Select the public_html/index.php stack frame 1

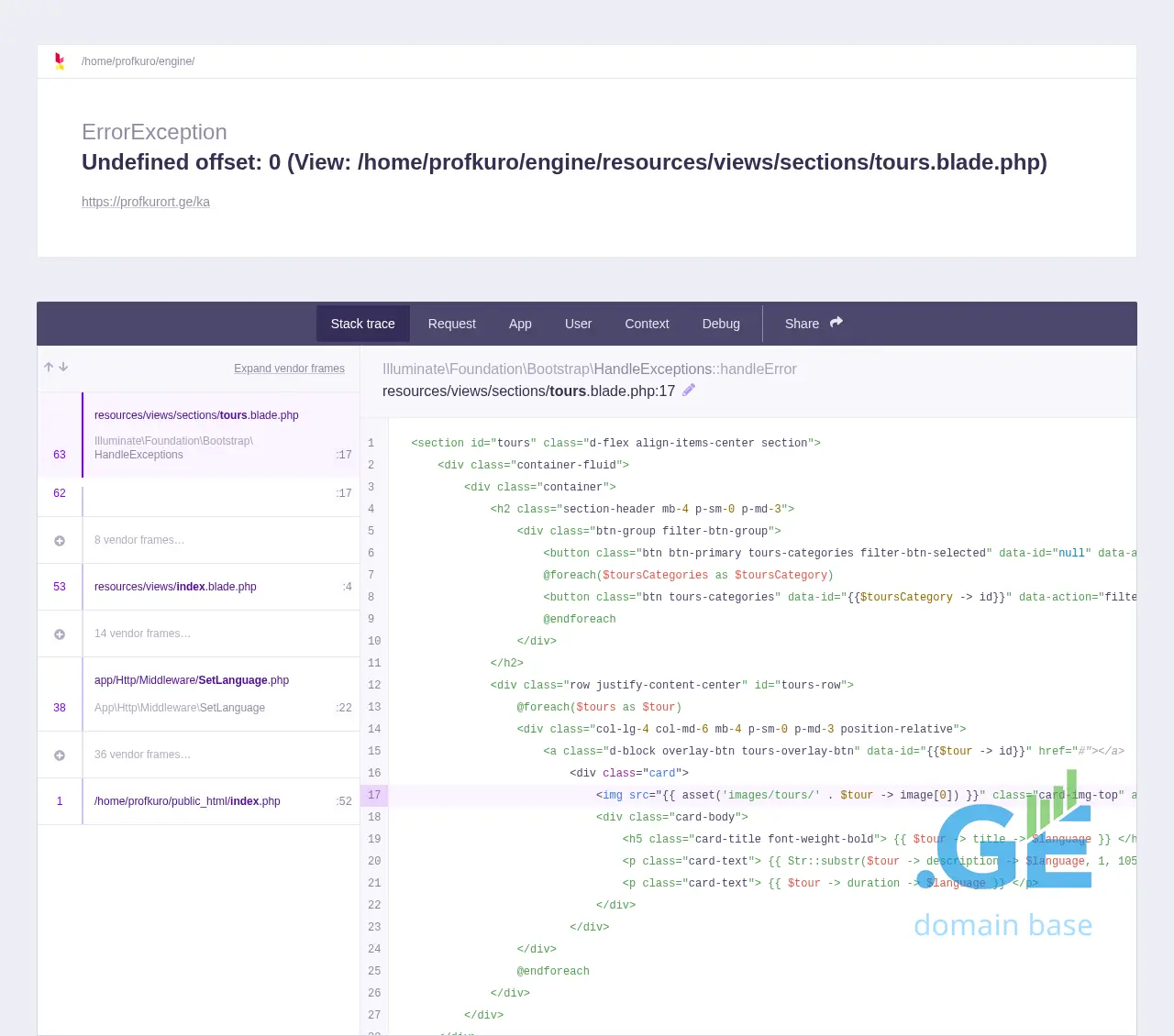pyautogui.click(x=198, y=801)
